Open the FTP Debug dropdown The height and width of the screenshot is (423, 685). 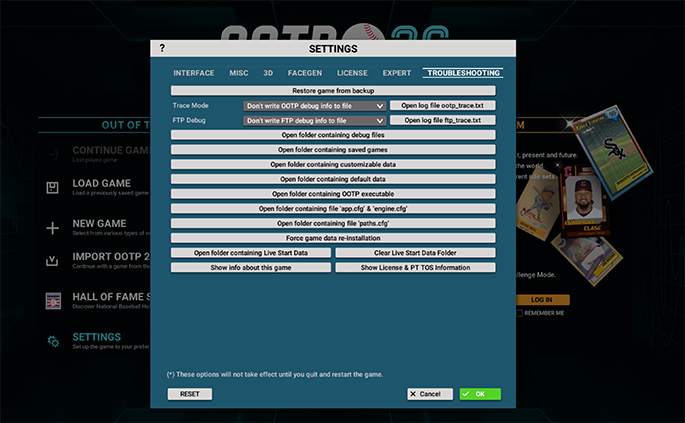(315, 121)
